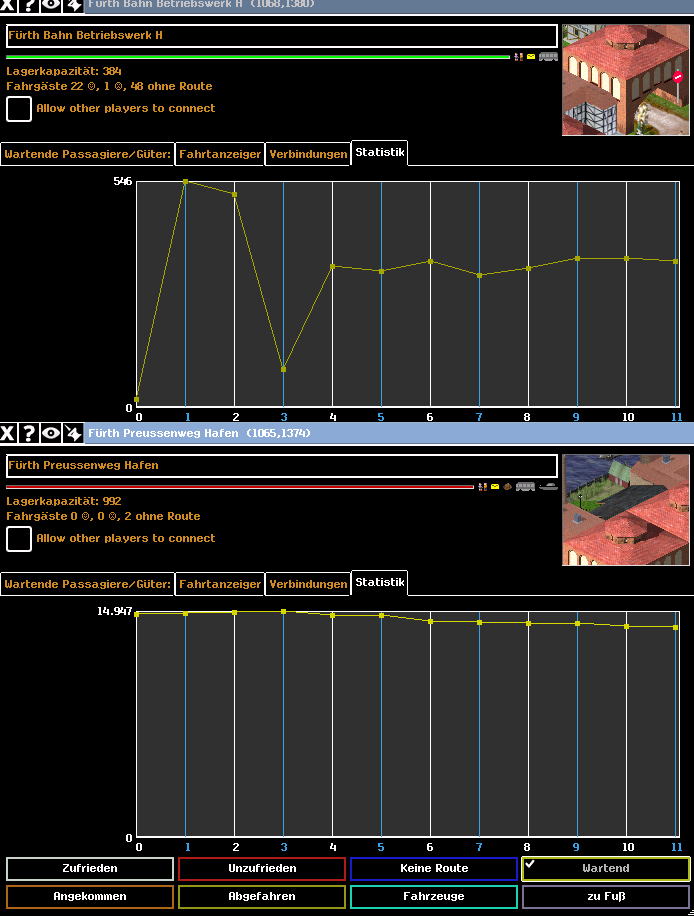Click eye icon in Preussenweg Hafen title bar
Screen dimensions: 694x916
coord(50,433)
